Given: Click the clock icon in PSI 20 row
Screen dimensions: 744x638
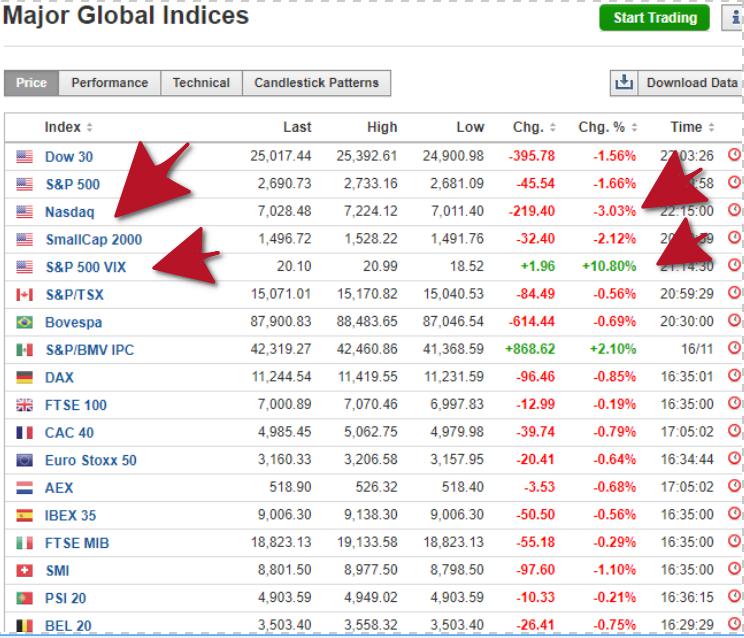Looking at the screenshot, I should click(735, 596).
